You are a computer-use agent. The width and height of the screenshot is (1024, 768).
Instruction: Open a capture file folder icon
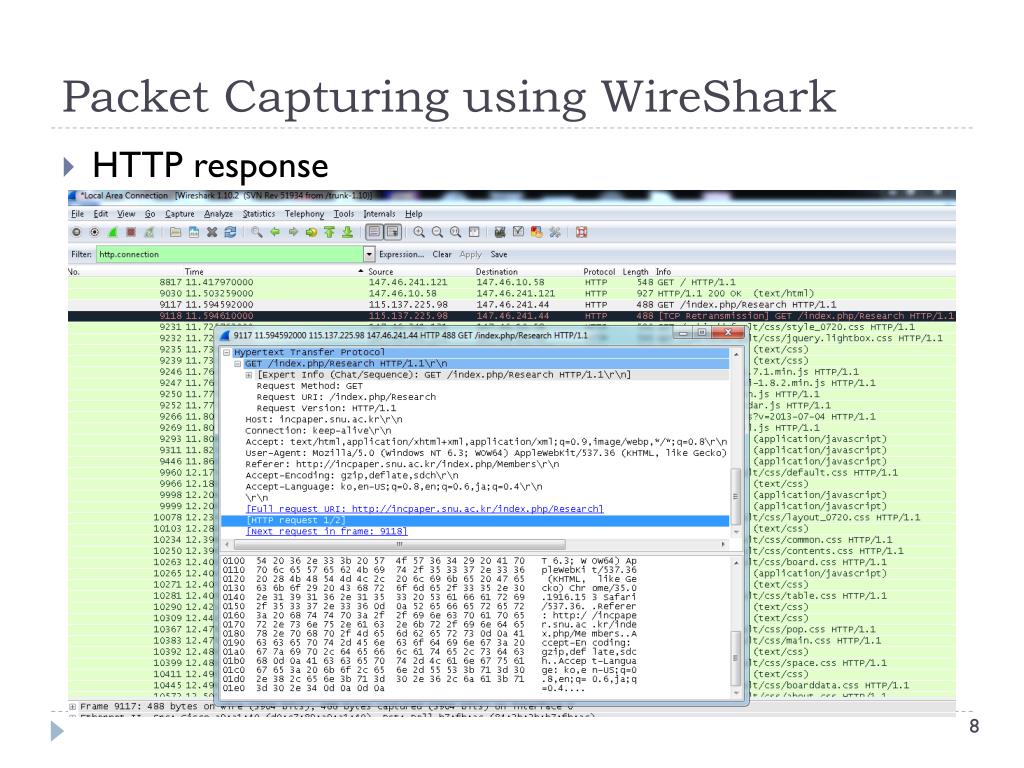[x=175, y=232]
